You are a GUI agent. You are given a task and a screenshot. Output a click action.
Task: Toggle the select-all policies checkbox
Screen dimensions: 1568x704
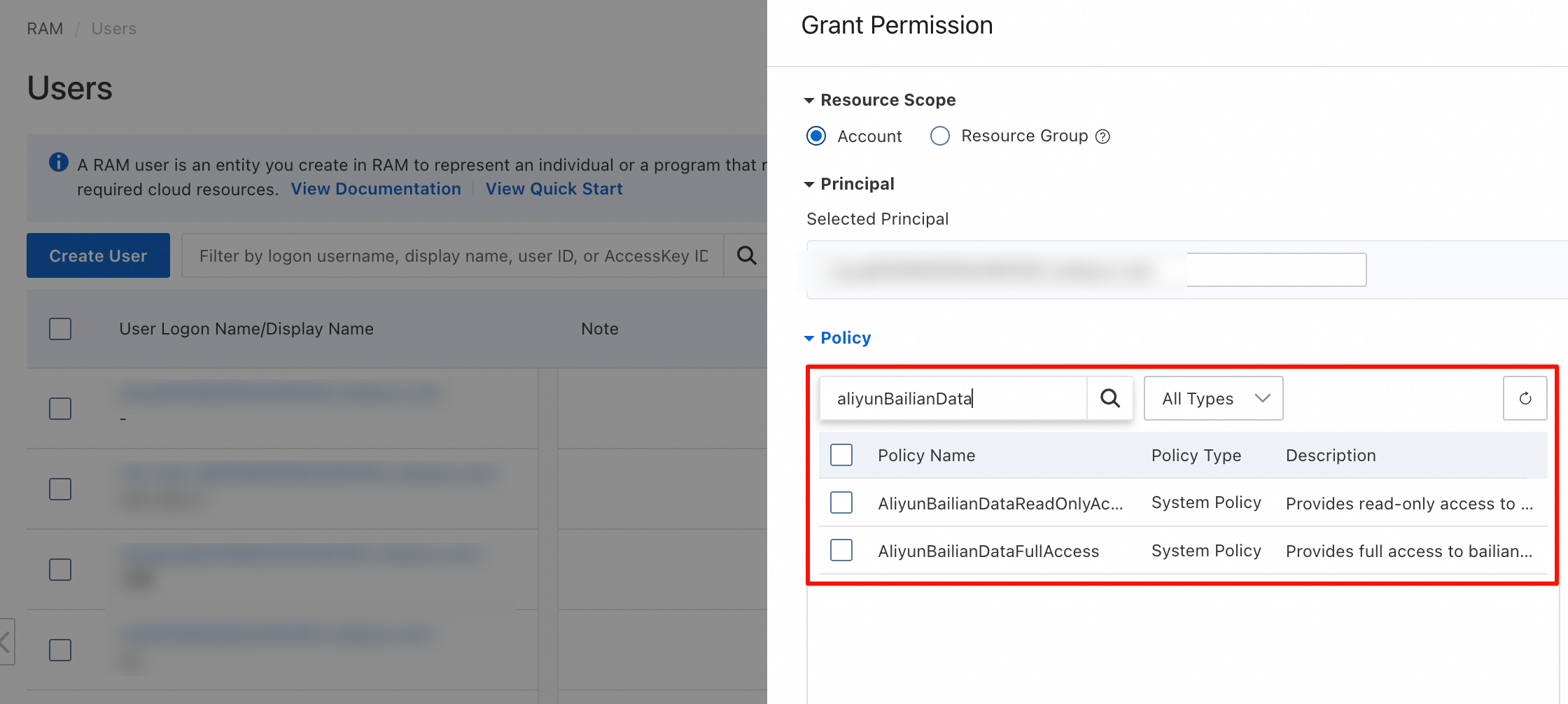coord(841,455)
